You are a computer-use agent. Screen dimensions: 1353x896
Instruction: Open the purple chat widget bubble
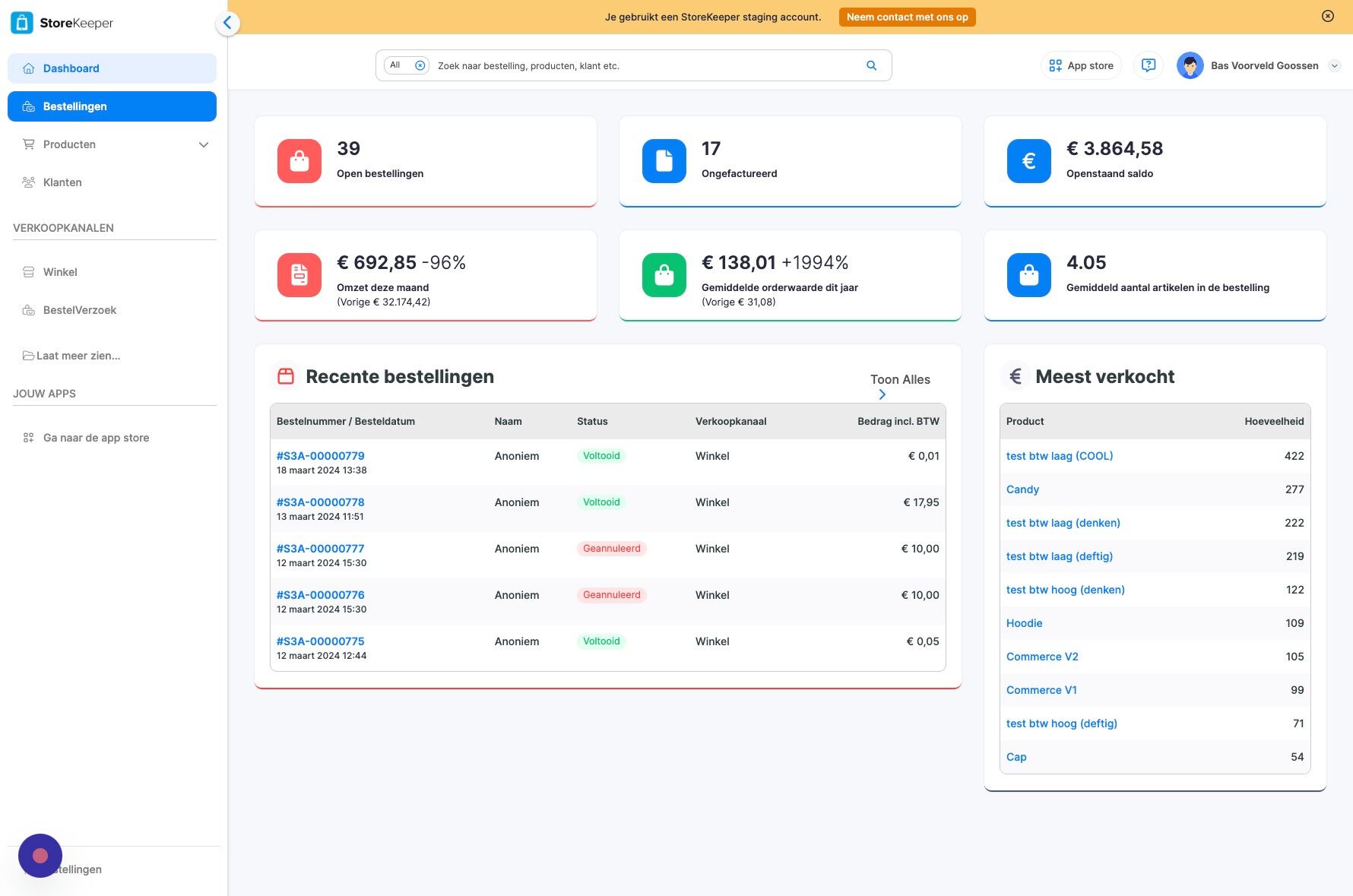[x=40, y=856]
